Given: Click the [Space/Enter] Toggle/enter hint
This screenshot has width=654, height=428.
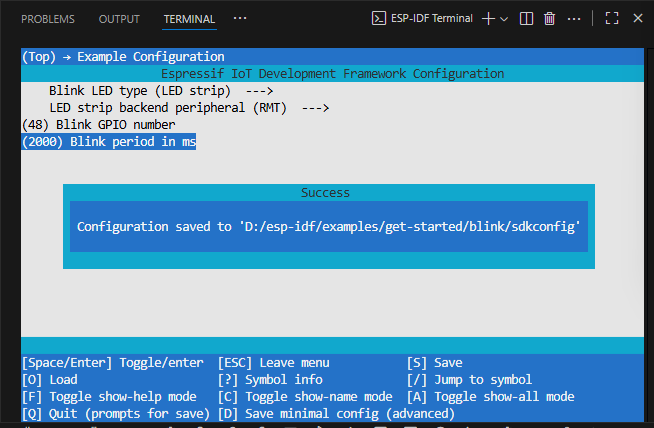Looking at the screenshot, I should (x=113, y=363).
